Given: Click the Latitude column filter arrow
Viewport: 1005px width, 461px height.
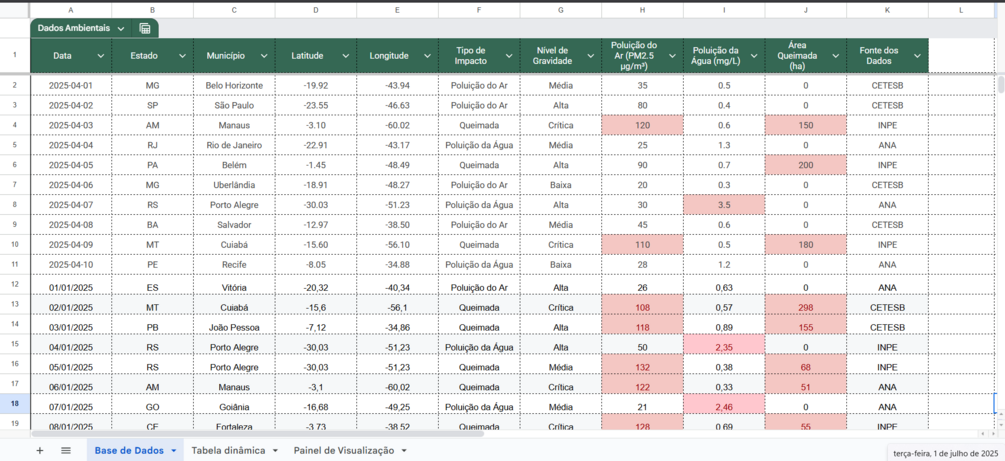Looking at the screenshot, I should 346,56.
